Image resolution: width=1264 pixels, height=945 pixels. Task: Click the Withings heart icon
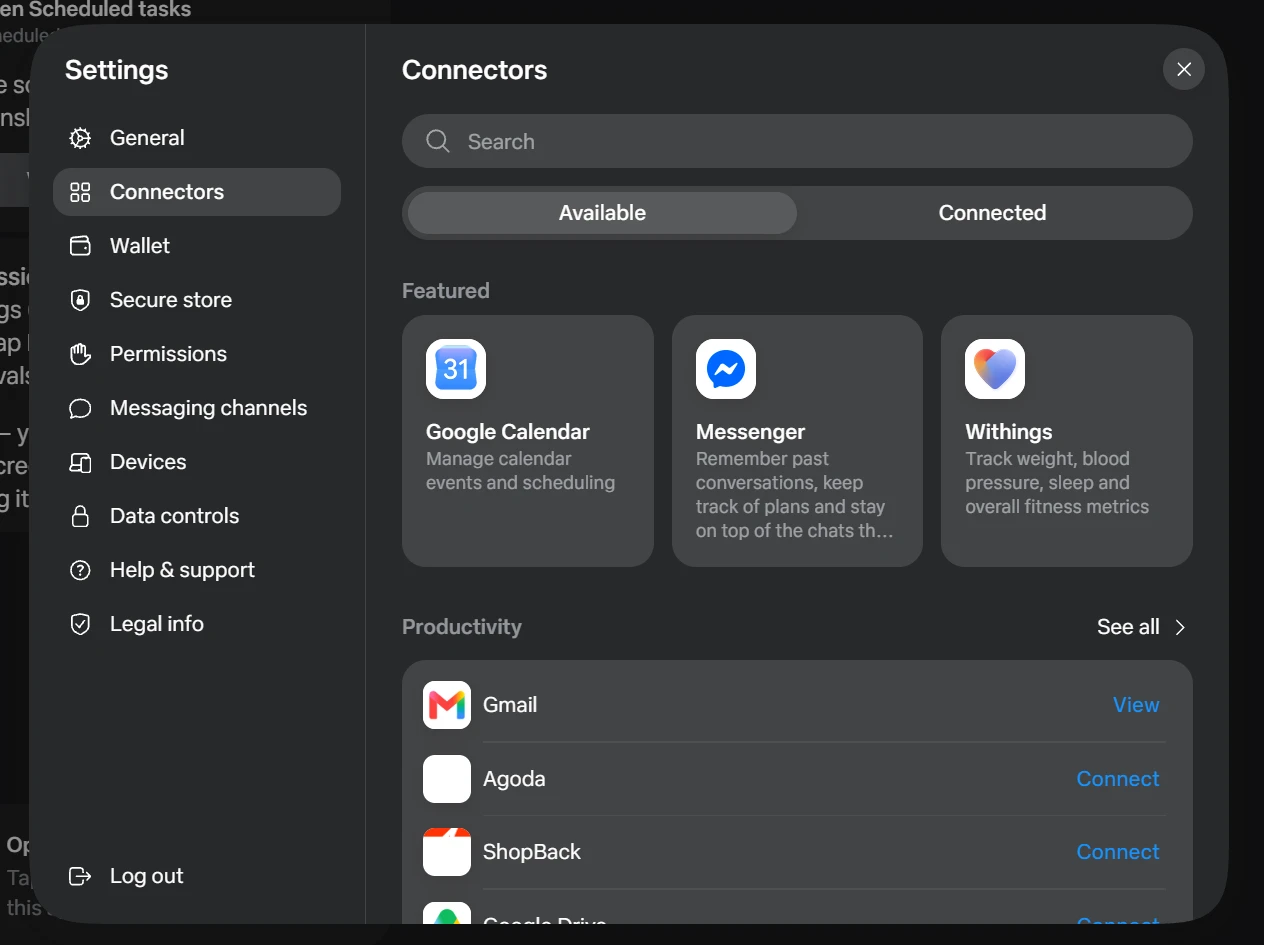point(995,369)
